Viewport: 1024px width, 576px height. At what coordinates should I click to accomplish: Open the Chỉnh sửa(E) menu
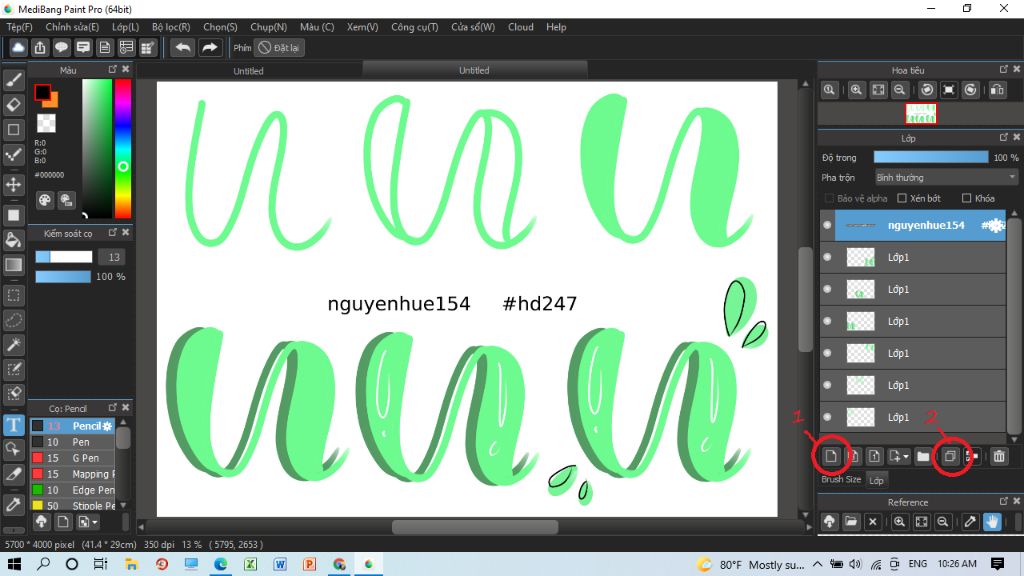coord(72,27)
